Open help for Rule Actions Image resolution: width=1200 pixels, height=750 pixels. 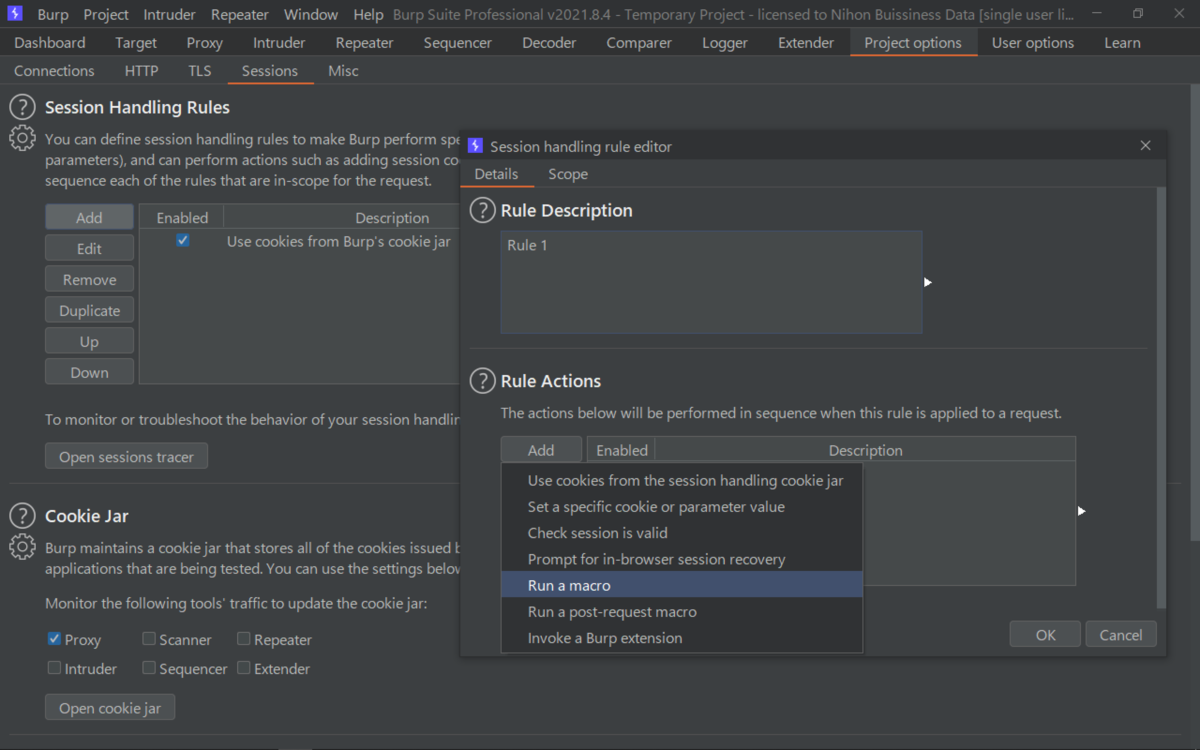point(483,381)
